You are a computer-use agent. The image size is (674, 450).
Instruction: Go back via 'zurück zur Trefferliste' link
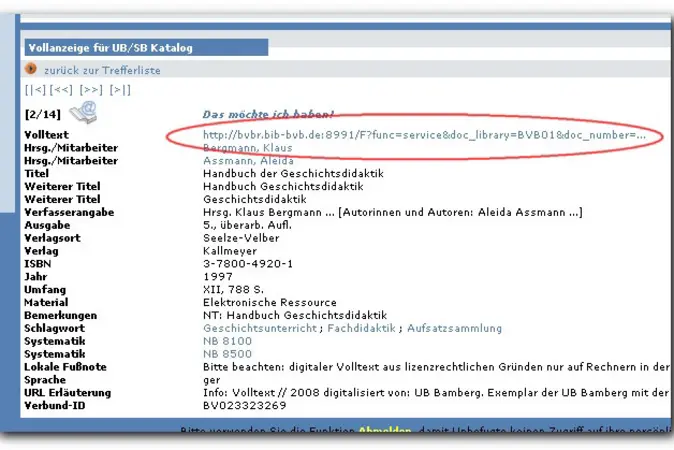(x=102, y=70)
